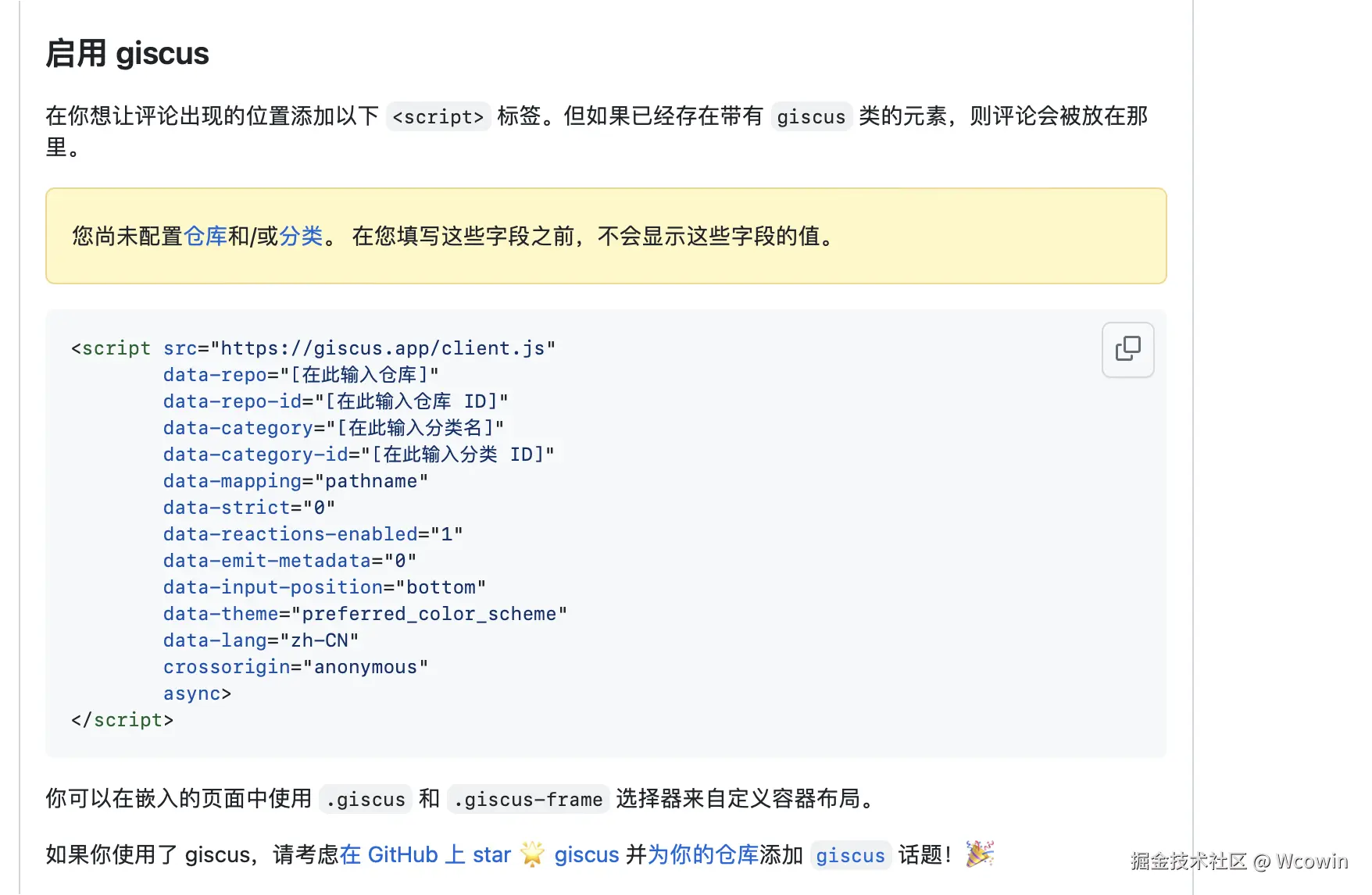Click the data-reactions-enabled="1" line
Viewport: 1372px width, 895px height.
click(313, 534)
